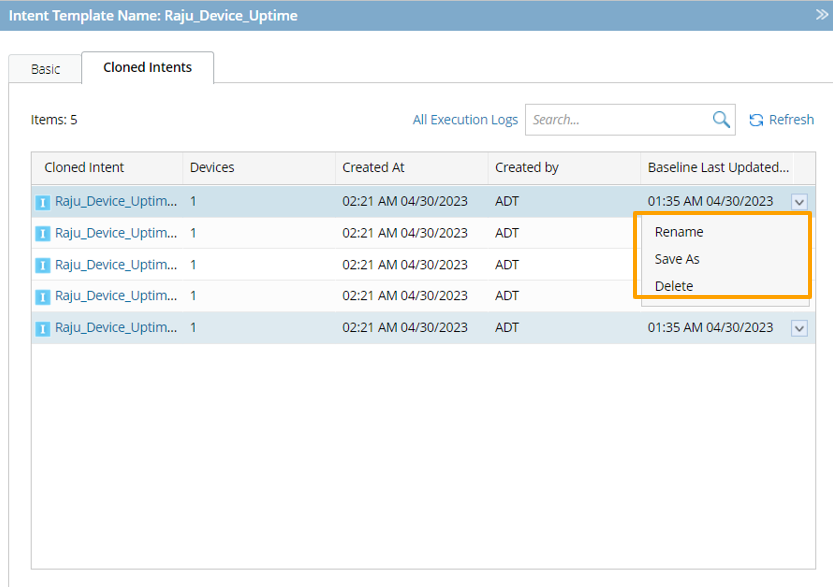Click the Refresh circular arrows icon
Viewport: 833px width, 587px height.
pos(756,120)
